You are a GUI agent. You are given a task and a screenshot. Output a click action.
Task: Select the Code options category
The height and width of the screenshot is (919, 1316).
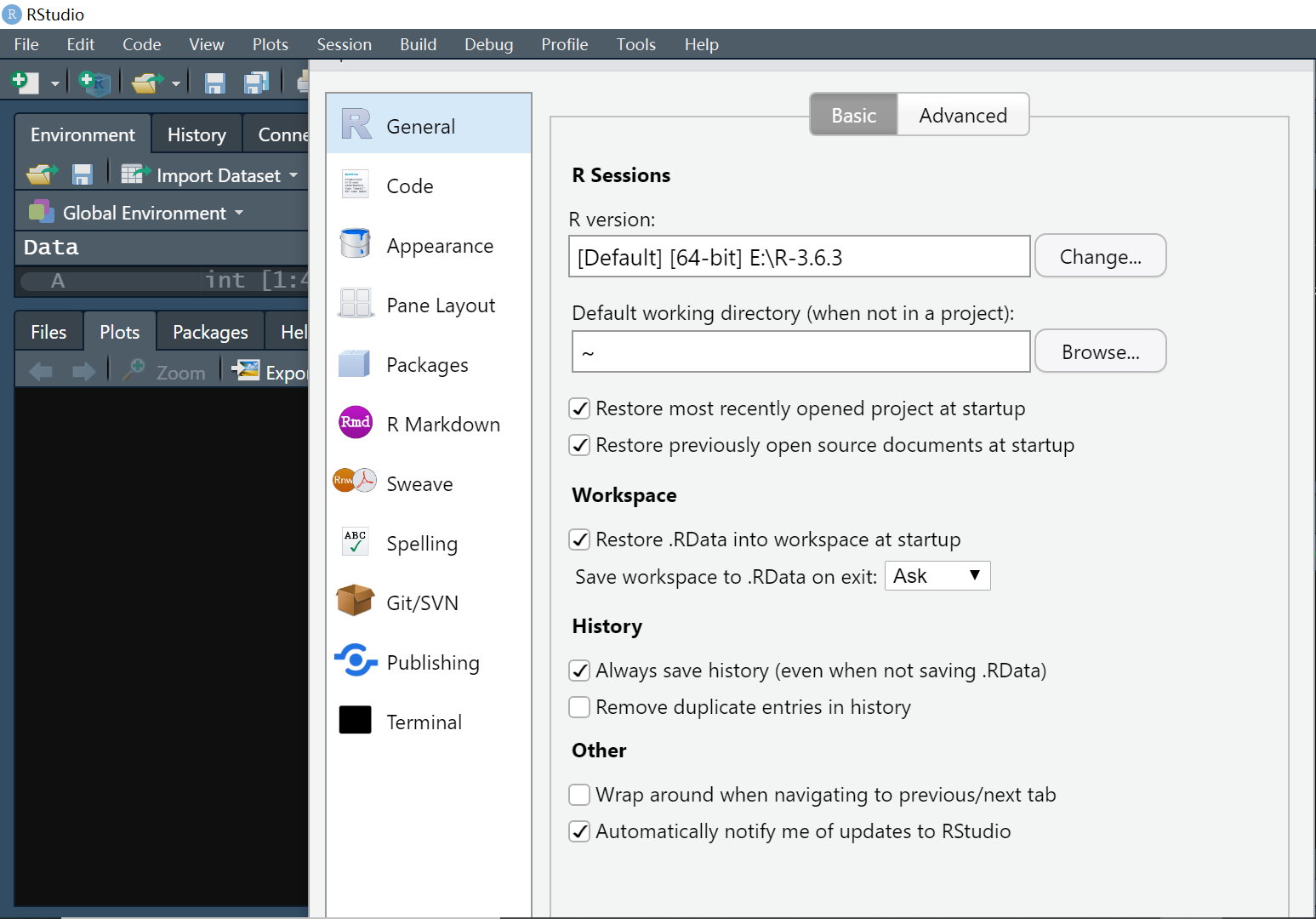coord(429,186)
